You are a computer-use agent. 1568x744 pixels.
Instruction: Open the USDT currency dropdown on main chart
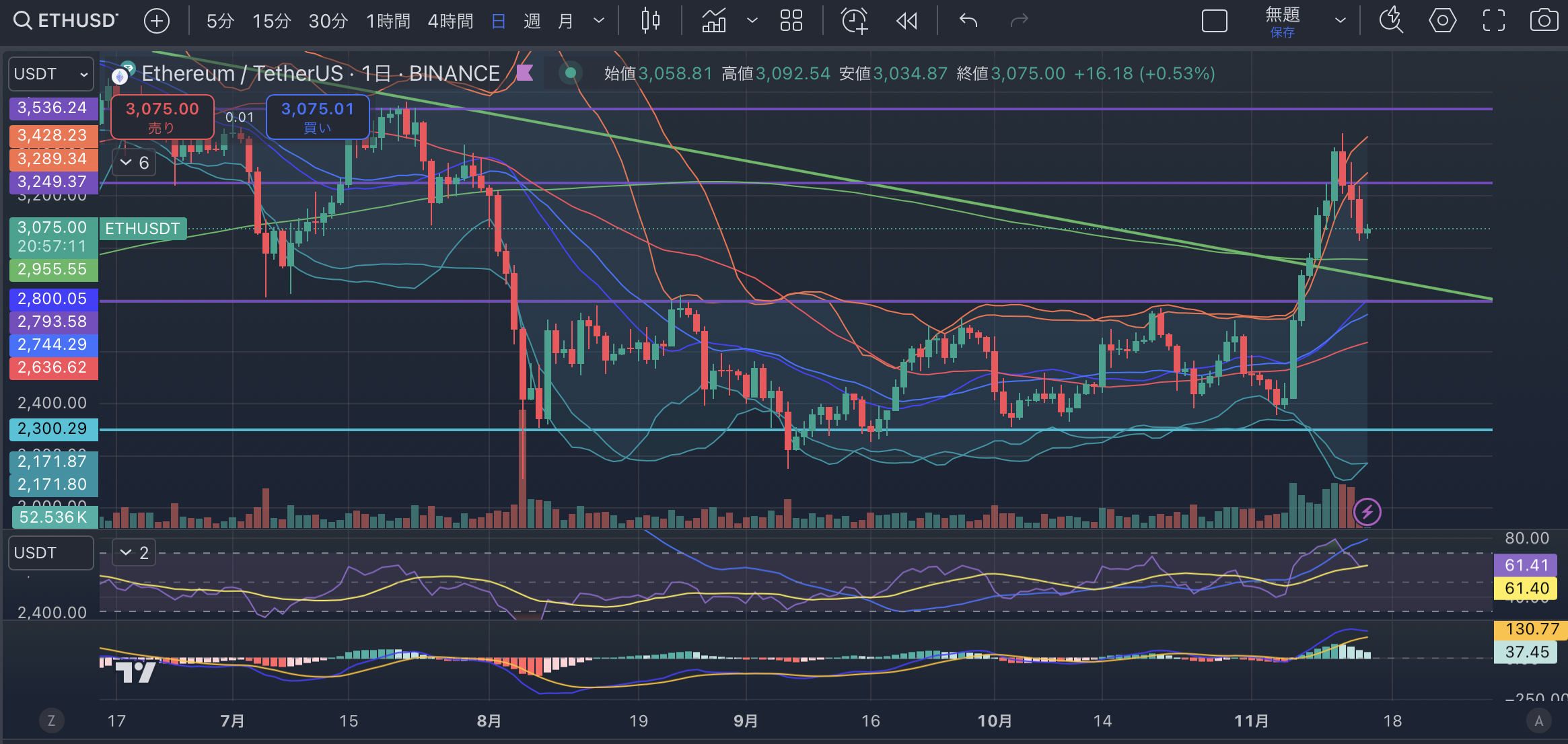point(51,74)
